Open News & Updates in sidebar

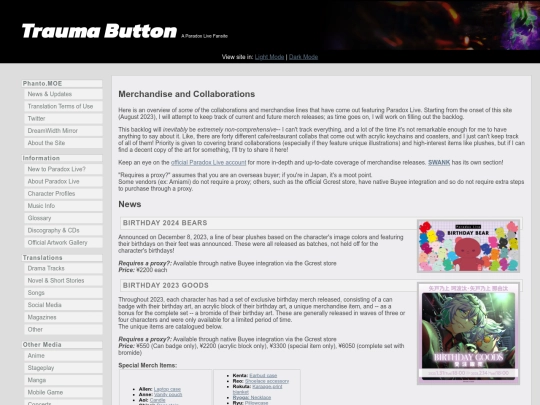pyautogui.click(x=63, y=94)
